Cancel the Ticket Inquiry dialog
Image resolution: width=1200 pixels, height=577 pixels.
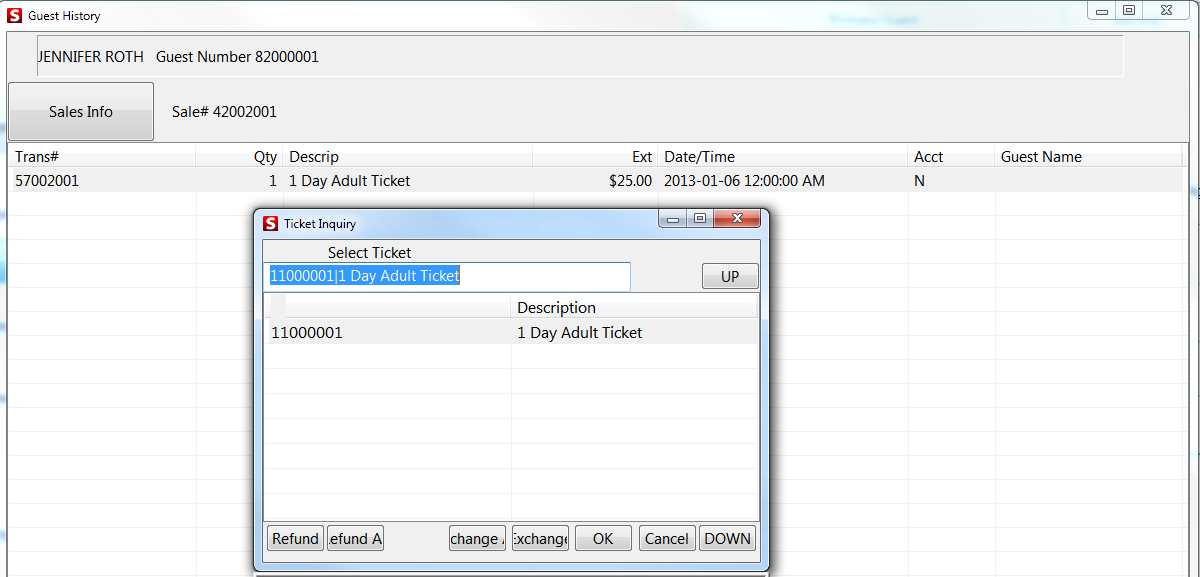pyautogui.click(x=666, y=538)
